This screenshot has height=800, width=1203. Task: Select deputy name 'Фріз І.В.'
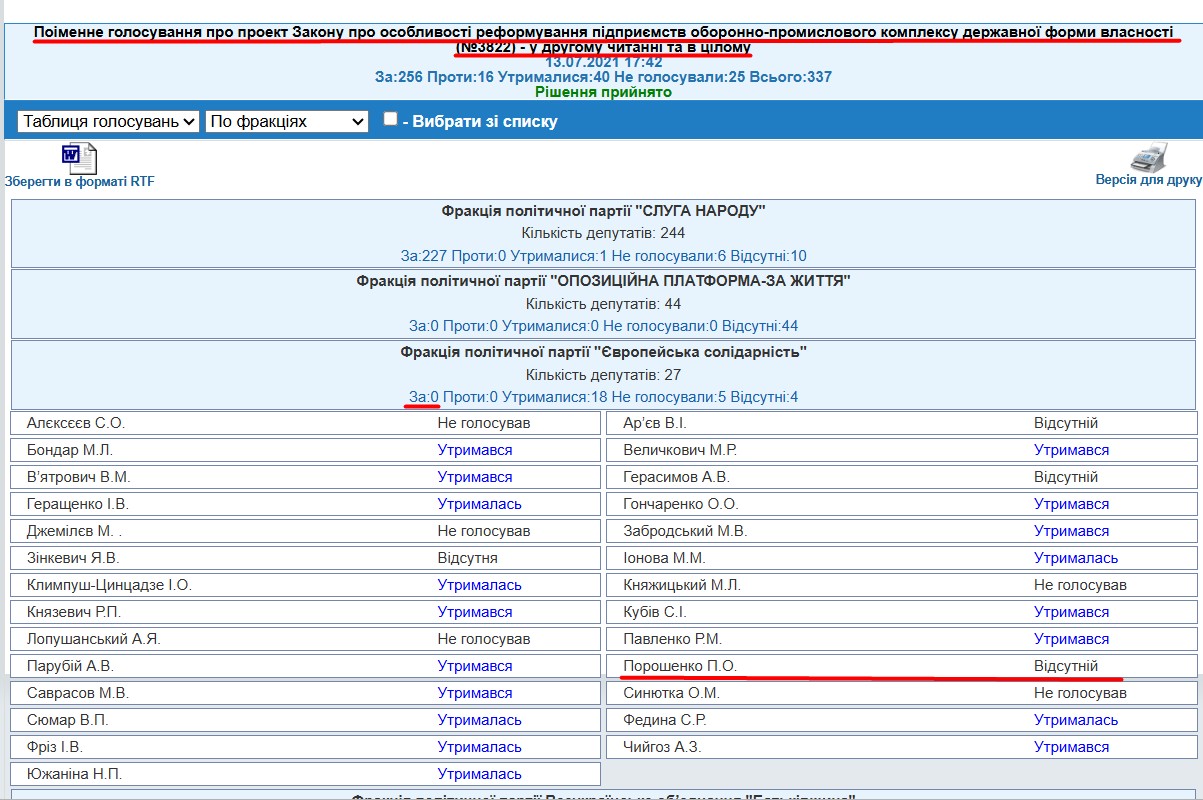coord(55,747)
